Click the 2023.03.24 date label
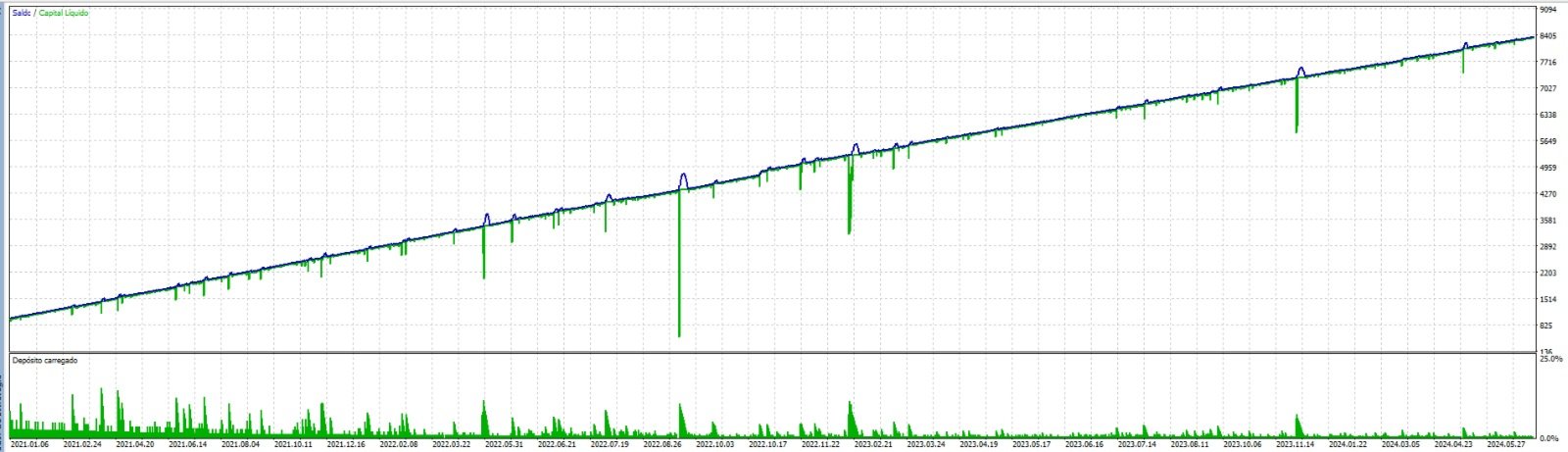This screenshot has width=1568, height=452. point(927,444)
